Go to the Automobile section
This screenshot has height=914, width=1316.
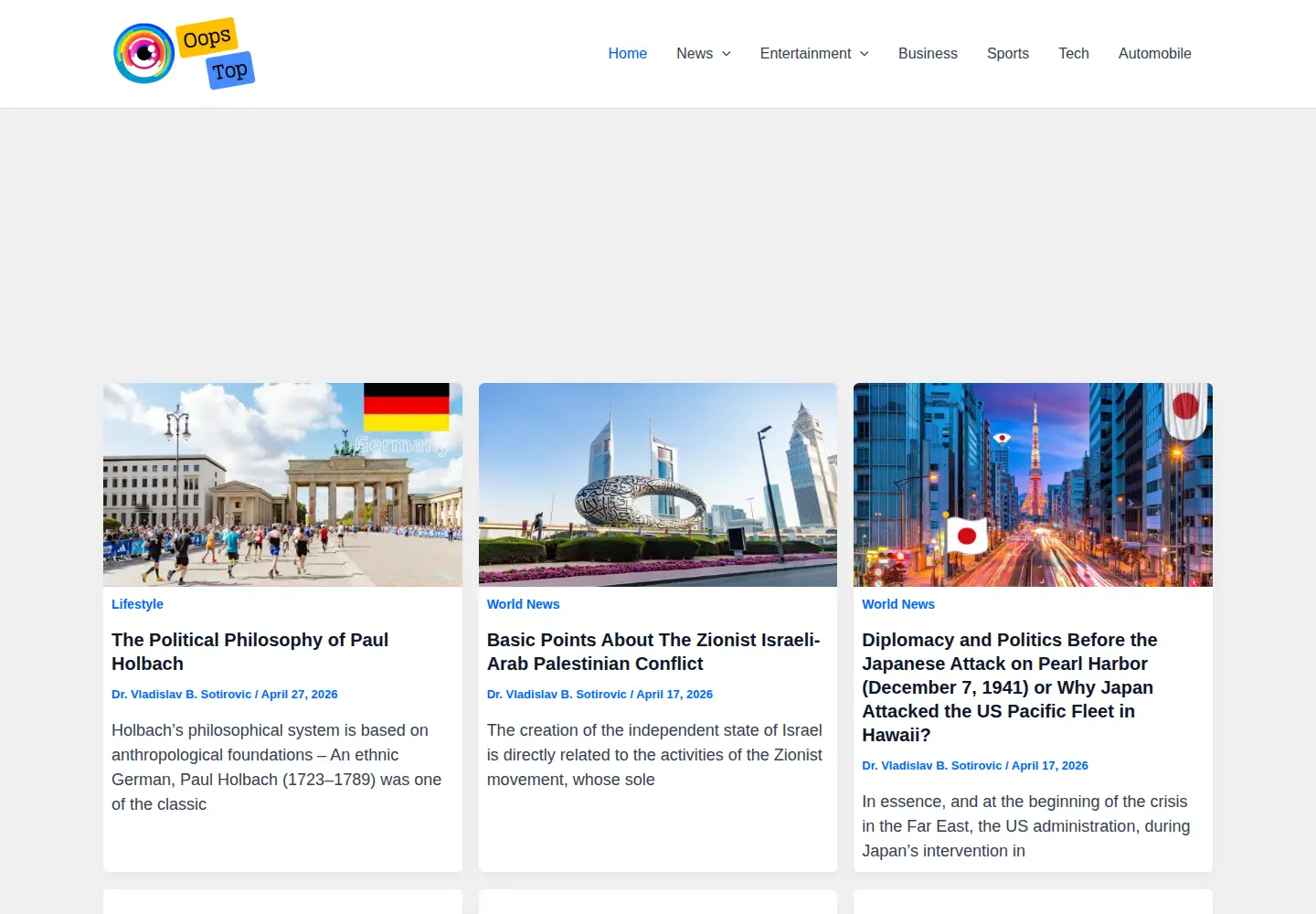pyautogui.click(x=1155, y=53)
